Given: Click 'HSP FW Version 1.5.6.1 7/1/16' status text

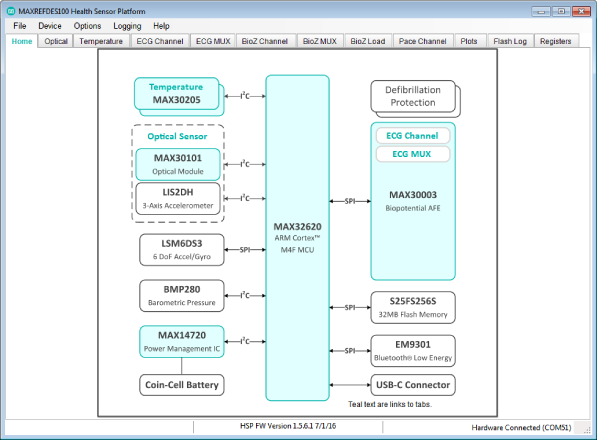Looking at the screenshot, I should pyautogui.click(x=288, y=426).
